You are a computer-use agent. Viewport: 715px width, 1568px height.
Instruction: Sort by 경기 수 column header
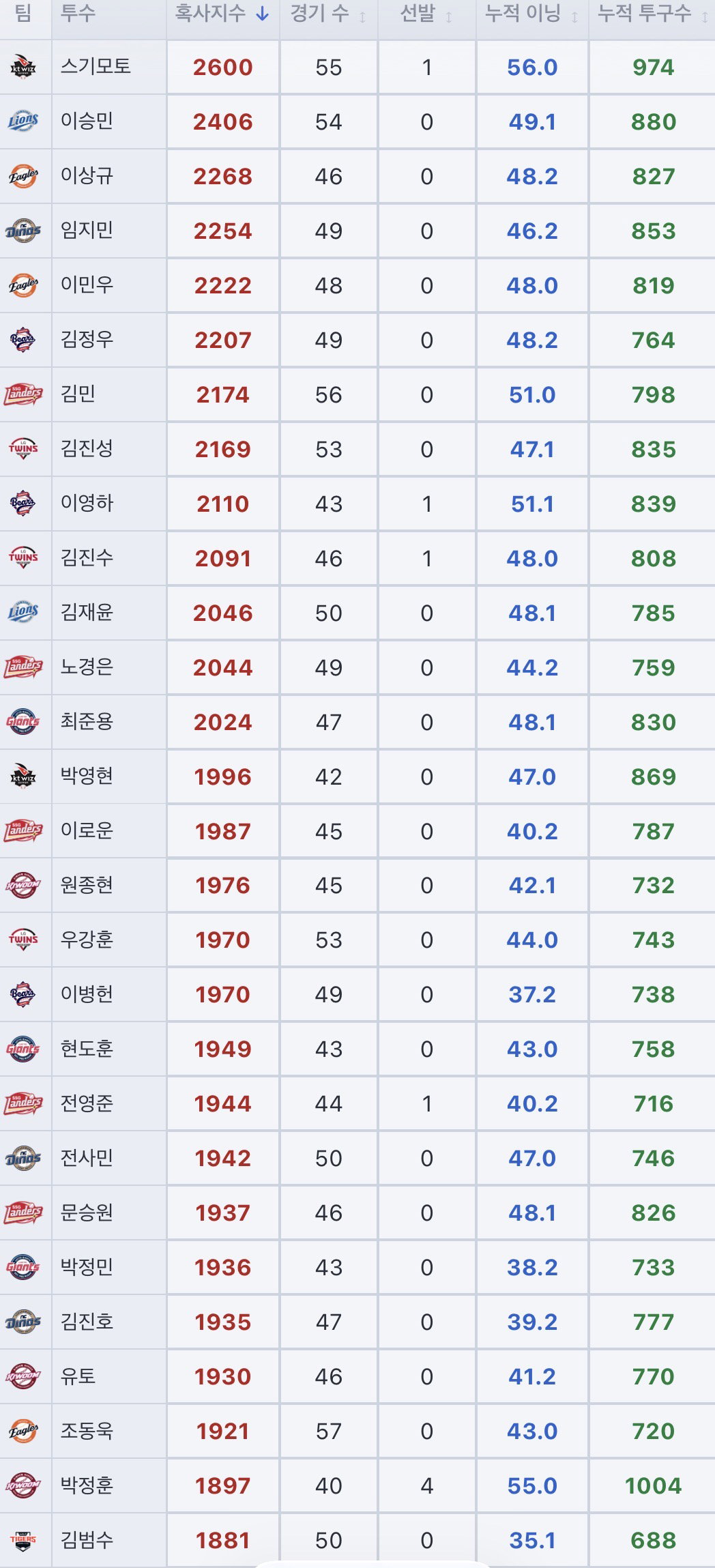(x=328, y=14)
